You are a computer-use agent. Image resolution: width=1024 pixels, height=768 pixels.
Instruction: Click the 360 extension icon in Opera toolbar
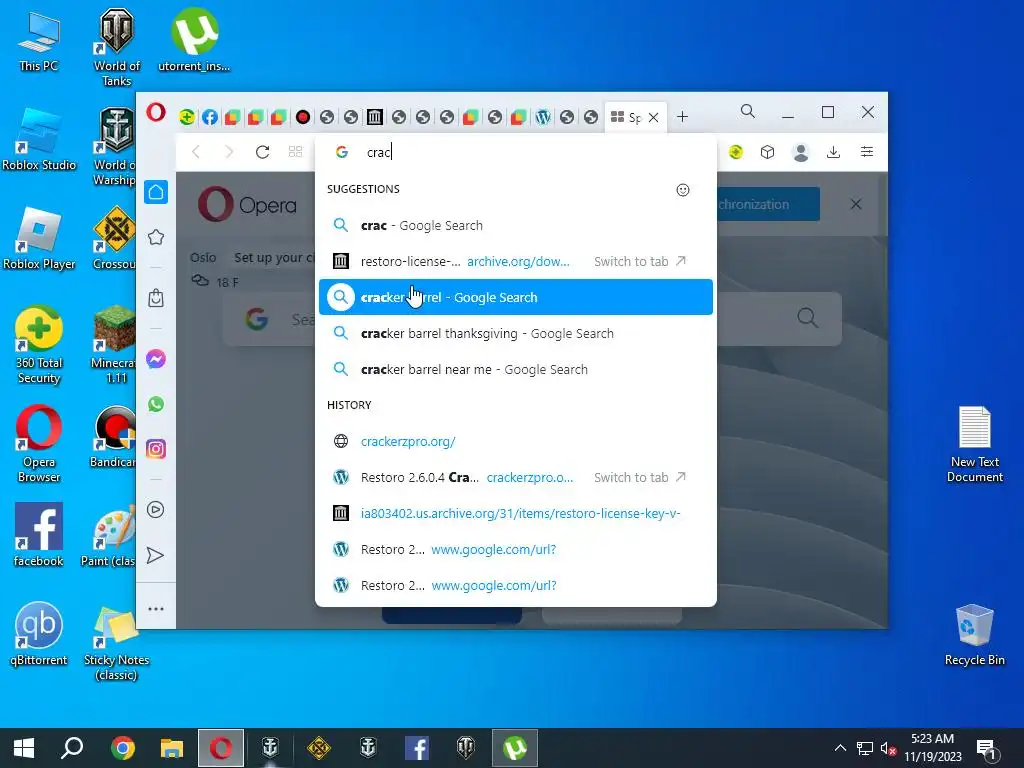[x=736, y=152]
